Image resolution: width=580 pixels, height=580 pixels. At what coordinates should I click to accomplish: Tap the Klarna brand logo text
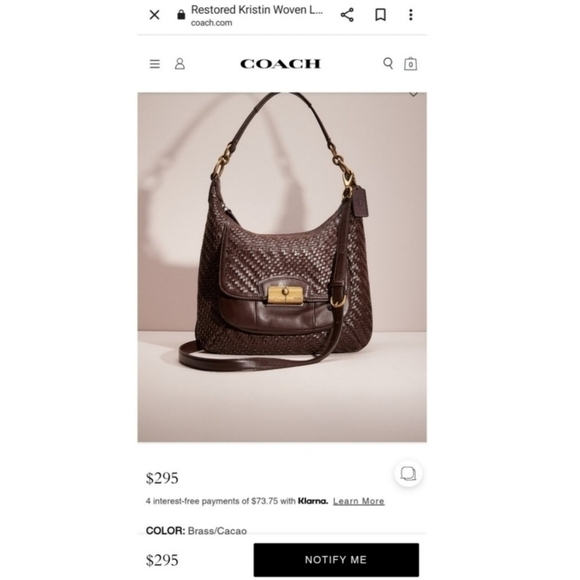pos(313,501)
